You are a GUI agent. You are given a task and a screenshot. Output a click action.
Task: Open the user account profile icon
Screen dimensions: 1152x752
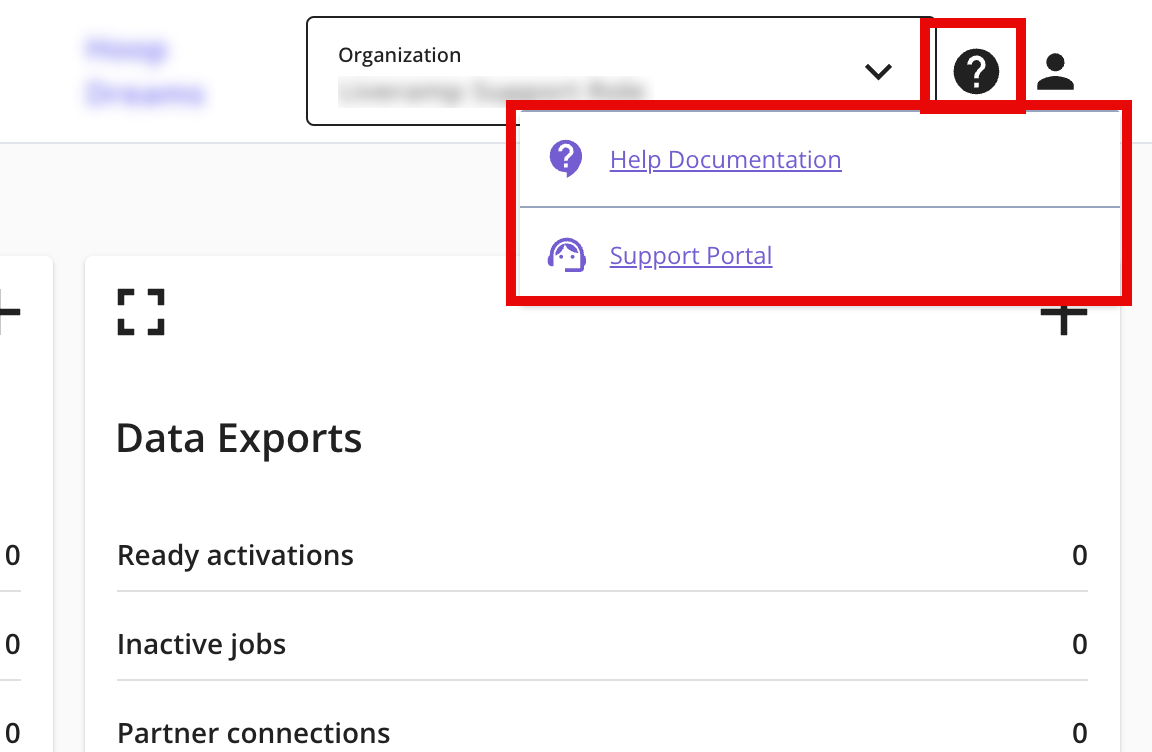(x=1055, y=72)
